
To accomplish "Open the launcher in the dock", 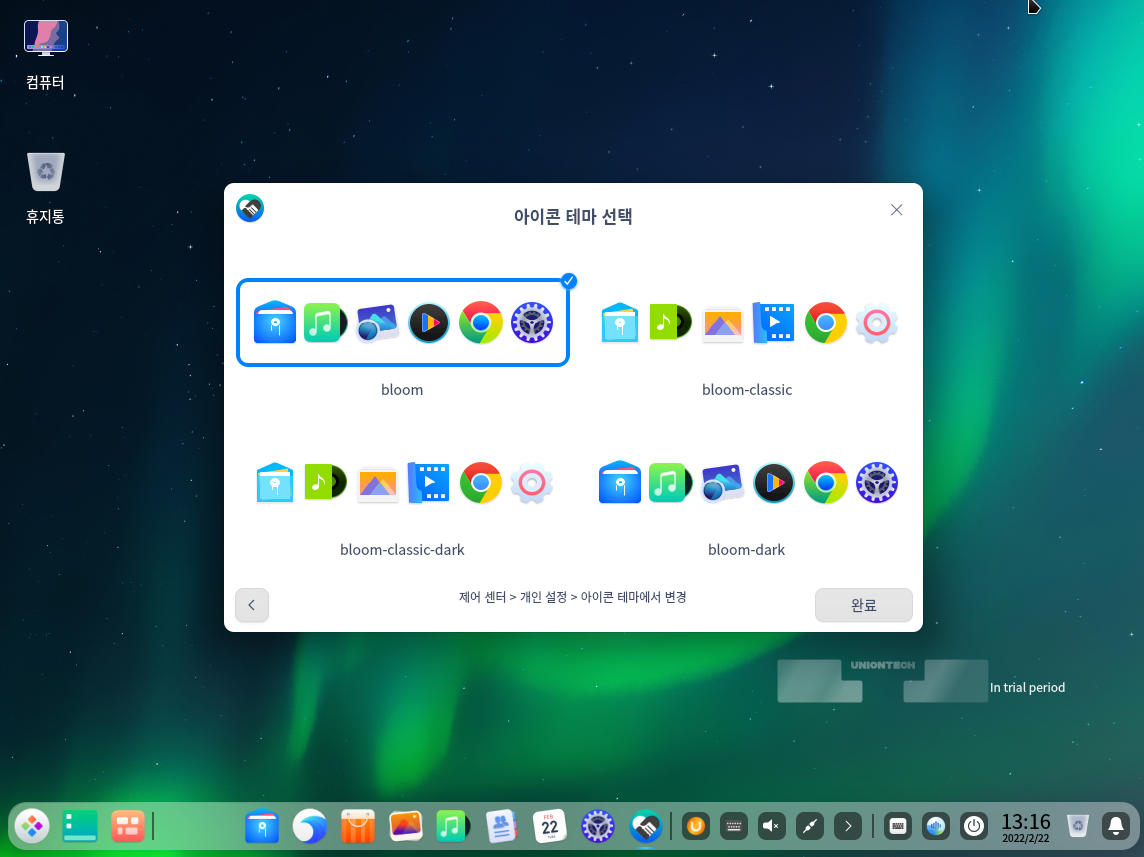I will (32, 826).
